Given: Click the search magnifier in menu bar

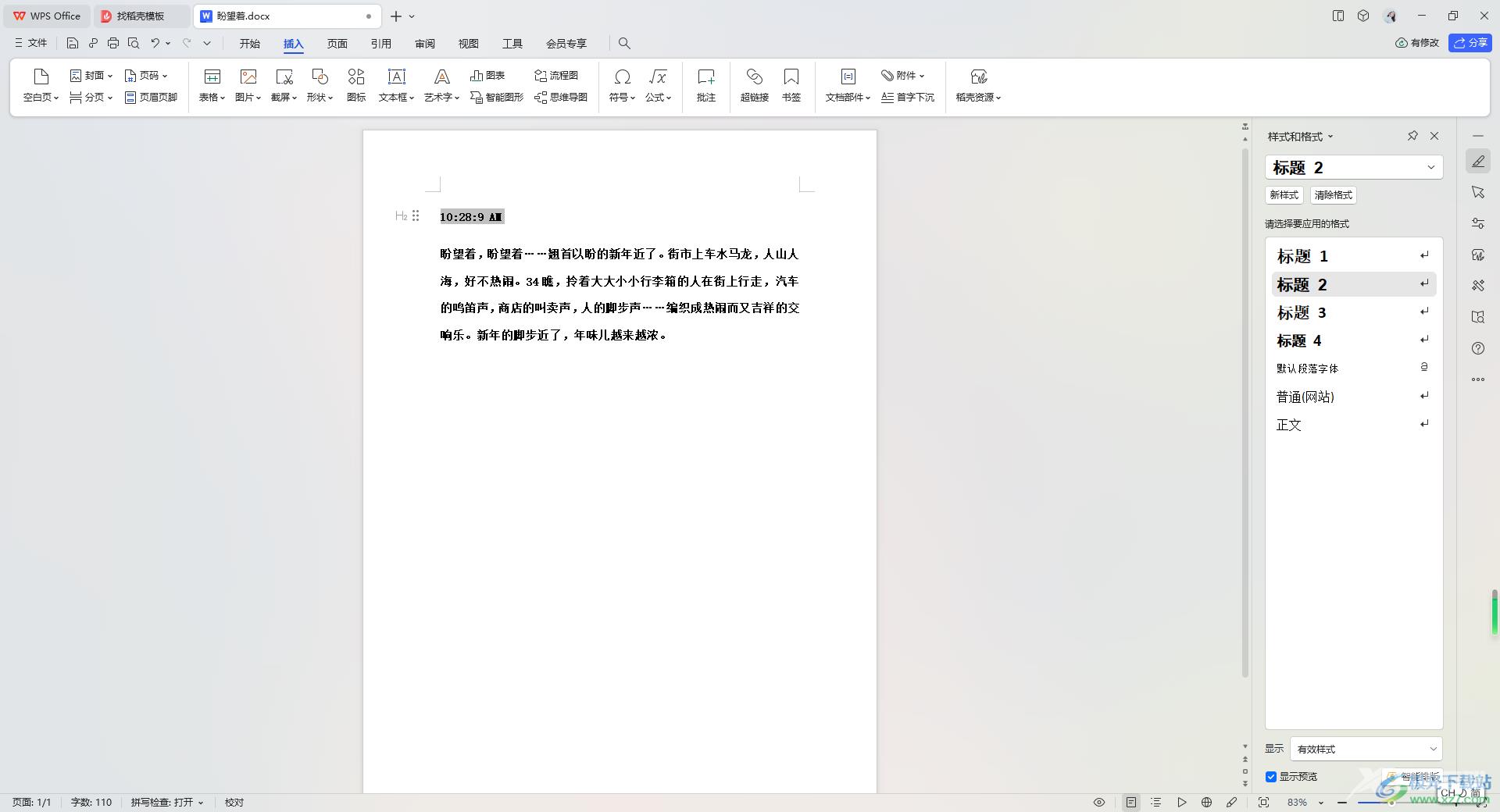Looking at the screenshot, I should point(624,44).
